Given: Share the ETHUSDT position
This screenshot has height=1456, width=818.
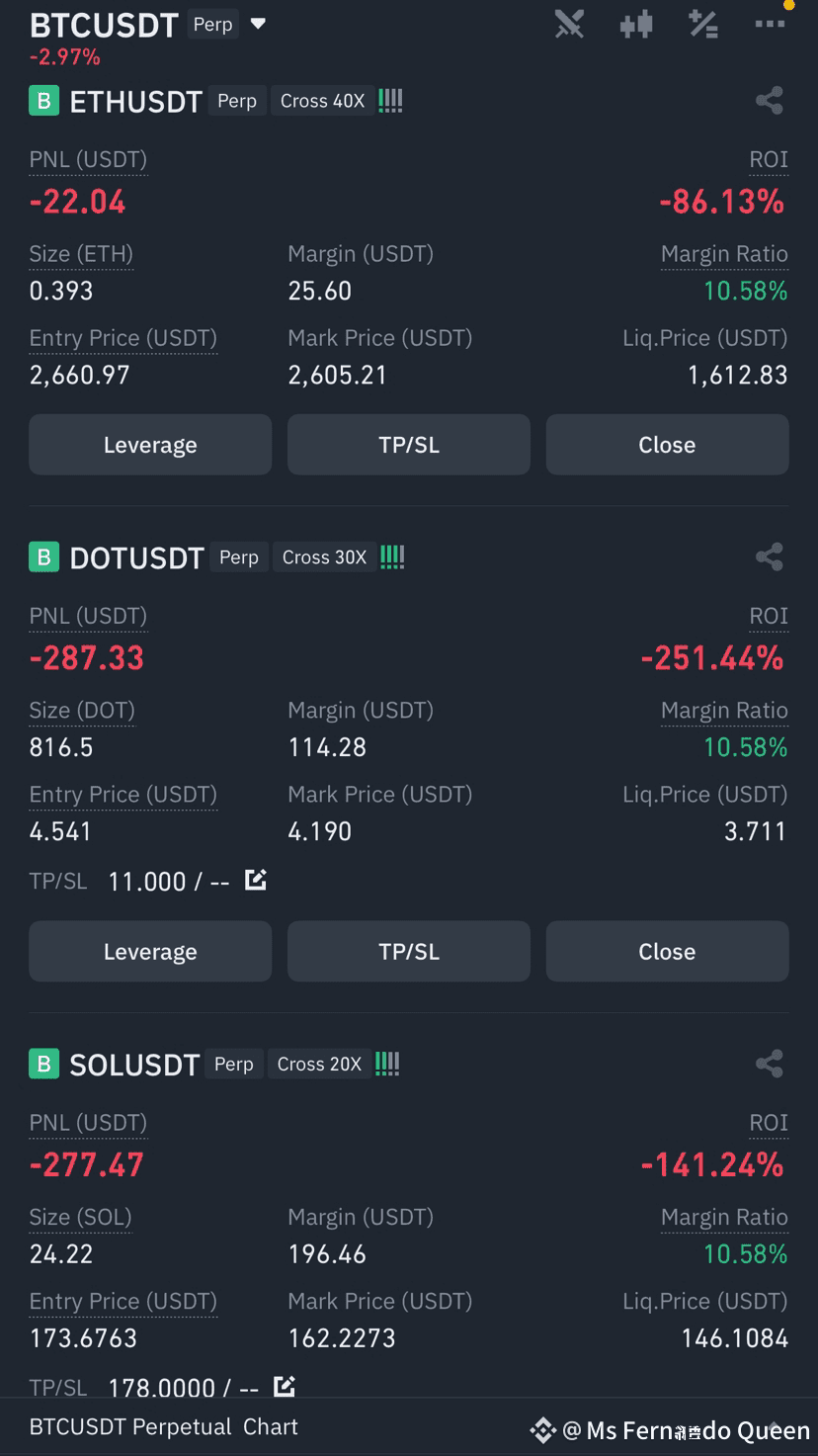Looking at the screenshot, I should (769, 101).
